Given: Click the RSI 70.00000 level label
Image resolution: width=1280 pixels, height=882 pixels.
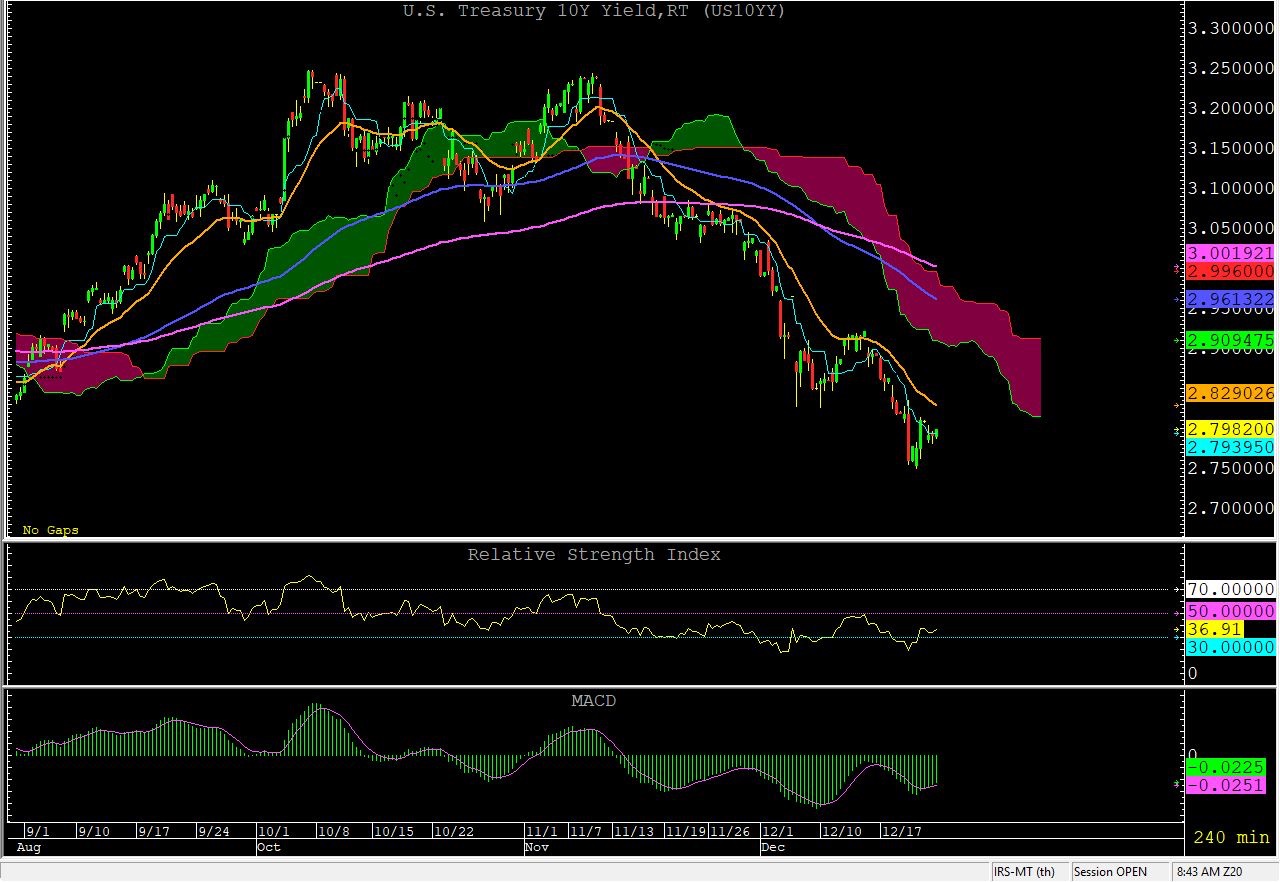Looking at the screenshot, I should click(1230, 590).
